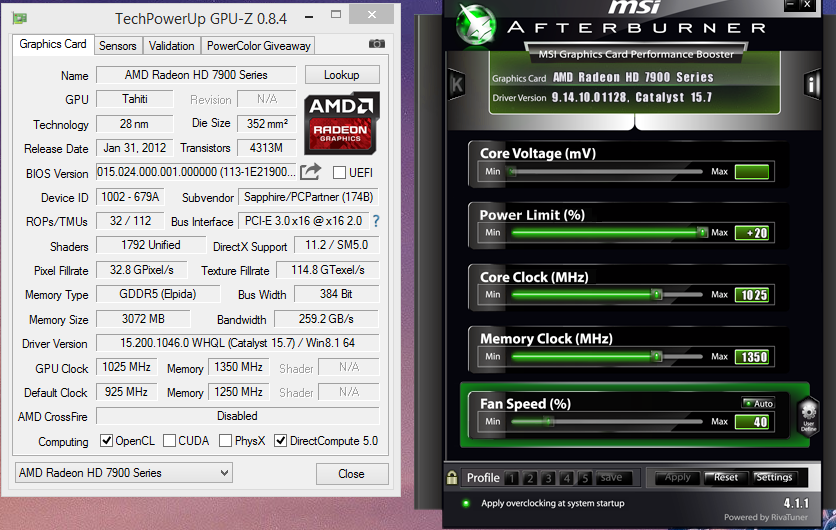836x530 pixels.
Task: Click the Shaders '1792 Unified' value
Action: pos(151,245)
